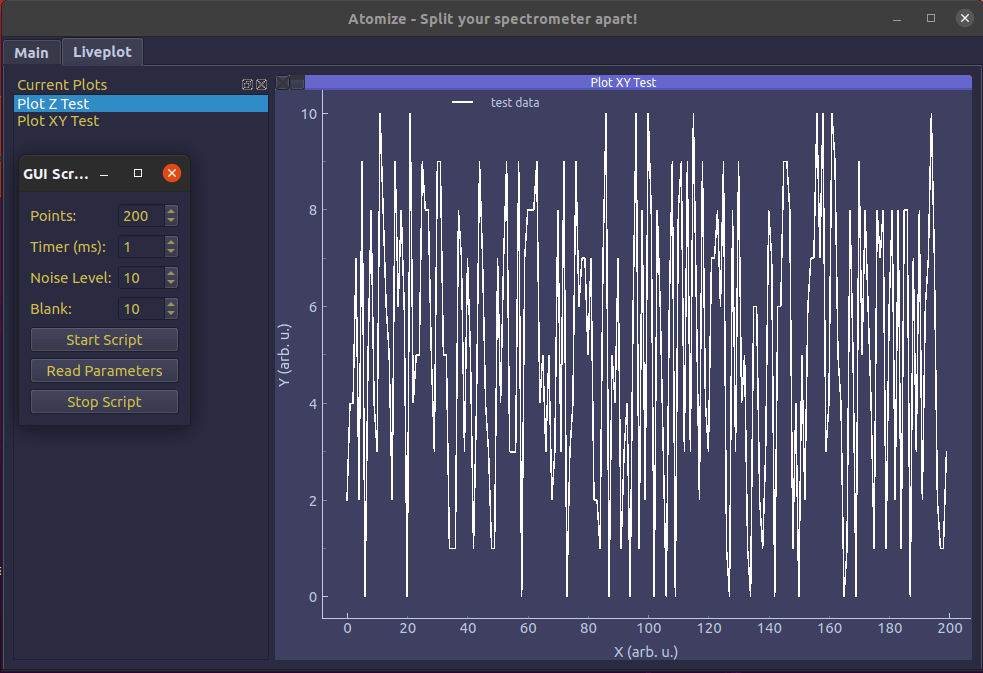Click the Read Parameters button
This screenshot has width=983, height=673.
[x=104, y=370]
